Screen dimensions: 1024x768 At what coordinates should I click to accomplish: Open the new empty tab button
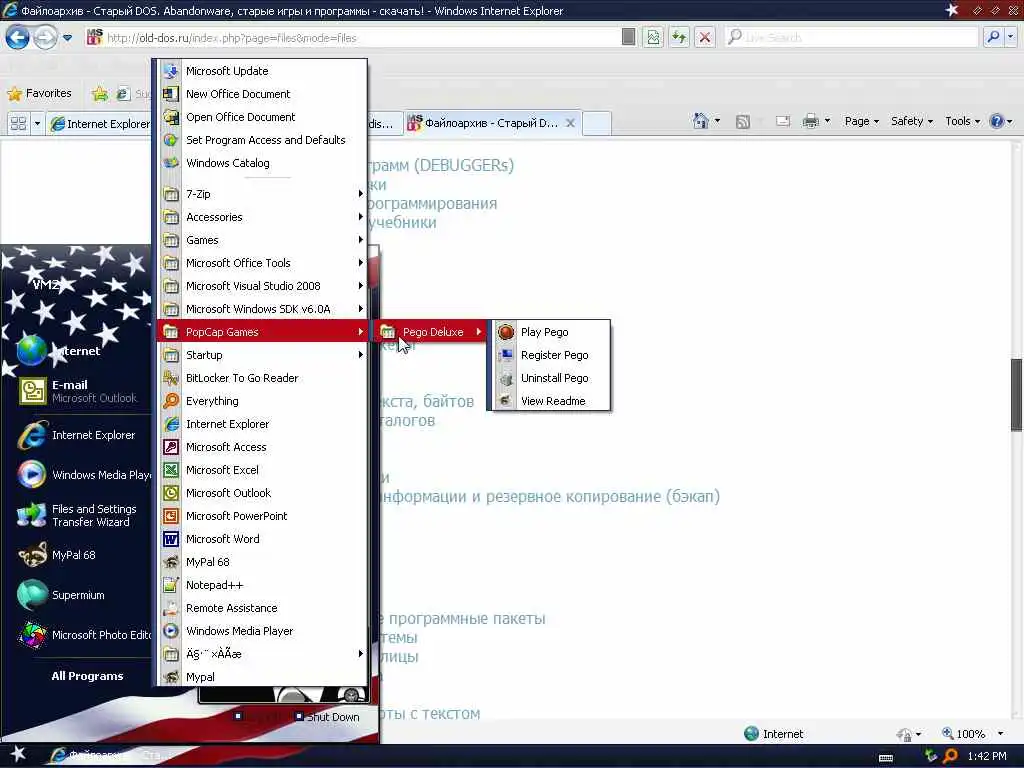(x=597, y=123)
